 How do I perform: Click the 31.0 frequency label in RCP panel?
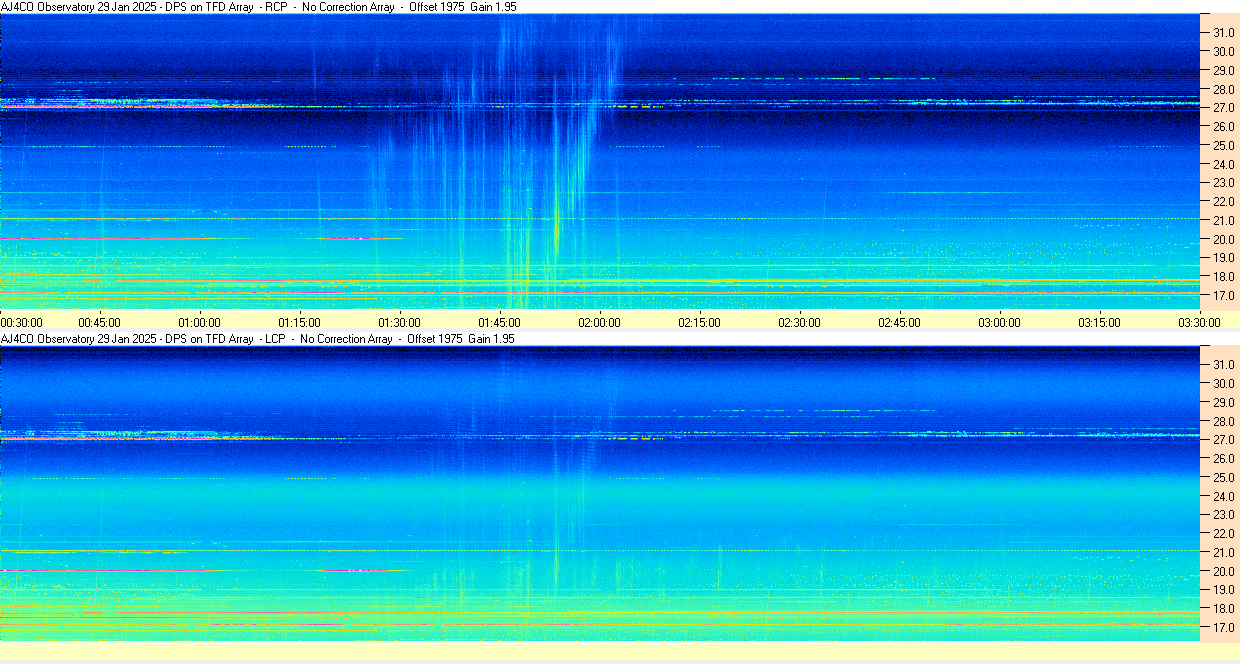pos(1224,33)
